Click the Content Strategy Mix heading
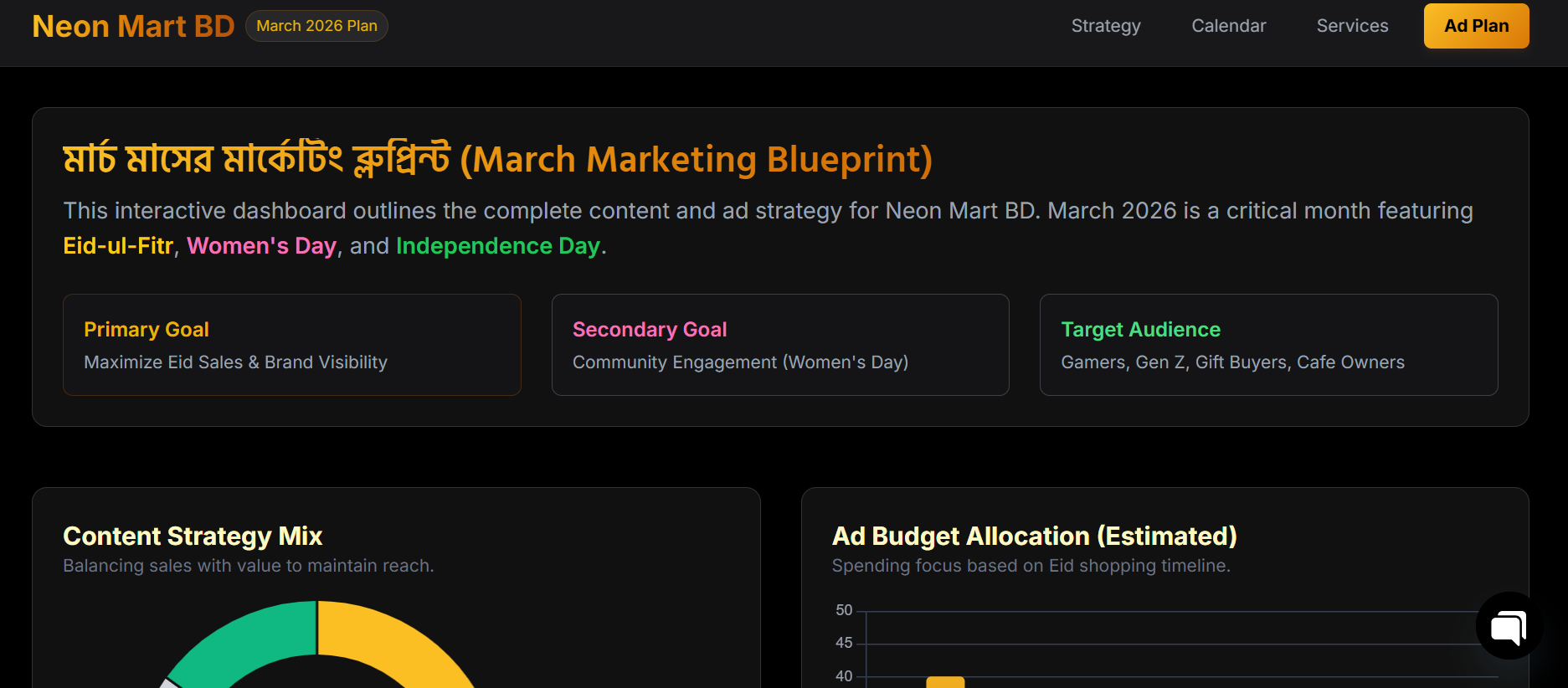Screen dimensions: 1568x688 click(x=193, y=536)
